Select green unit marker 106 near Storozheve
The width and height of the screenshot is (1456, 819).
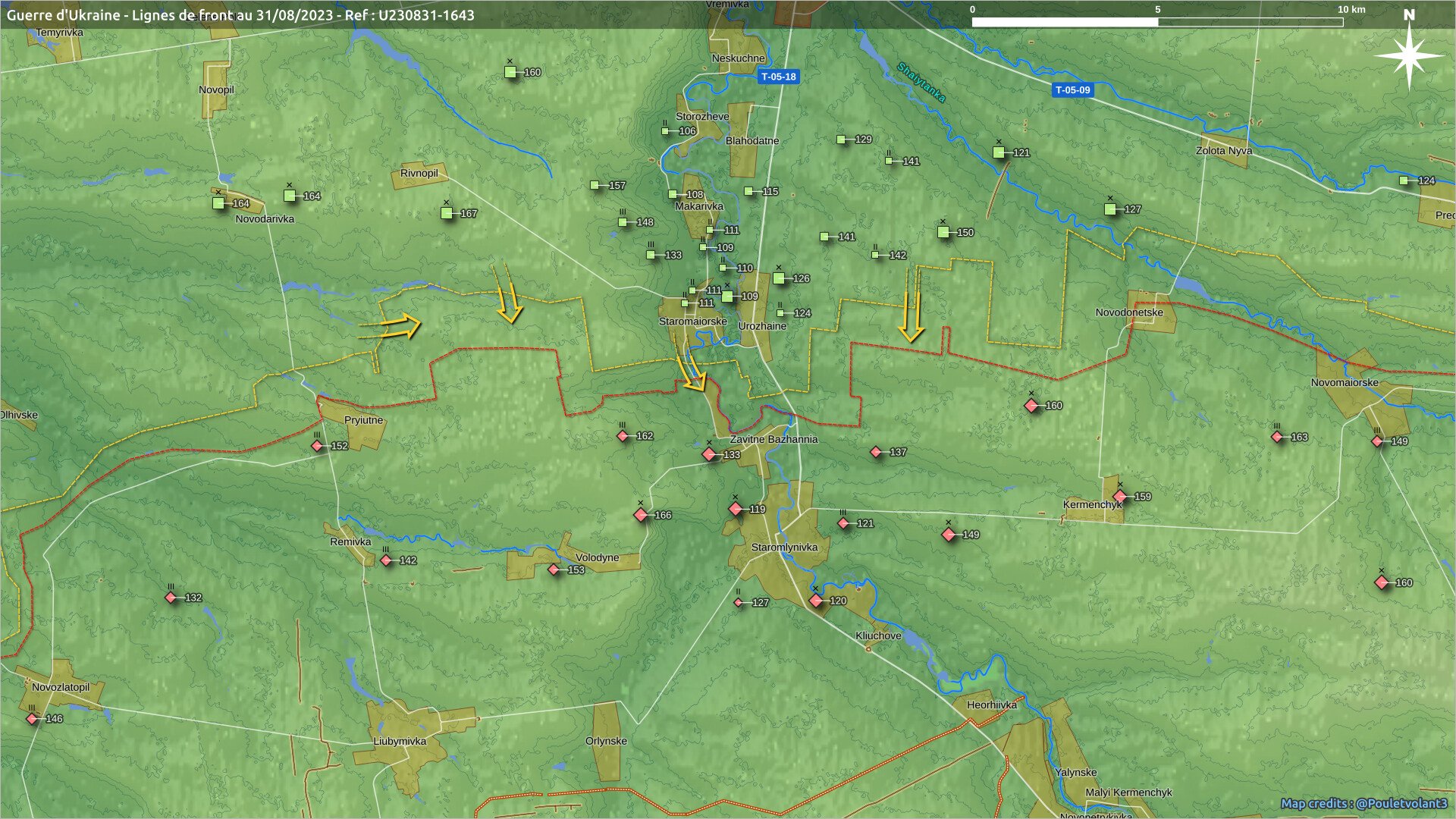tap(665, 131)
